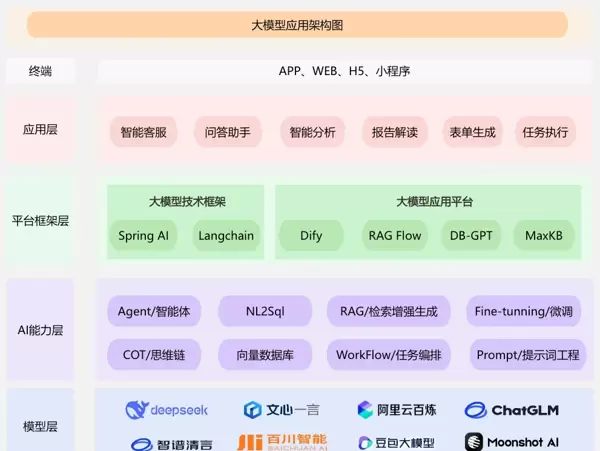
Task: Click the 智谱清言 logo
Action: click(x=142, y=443)
